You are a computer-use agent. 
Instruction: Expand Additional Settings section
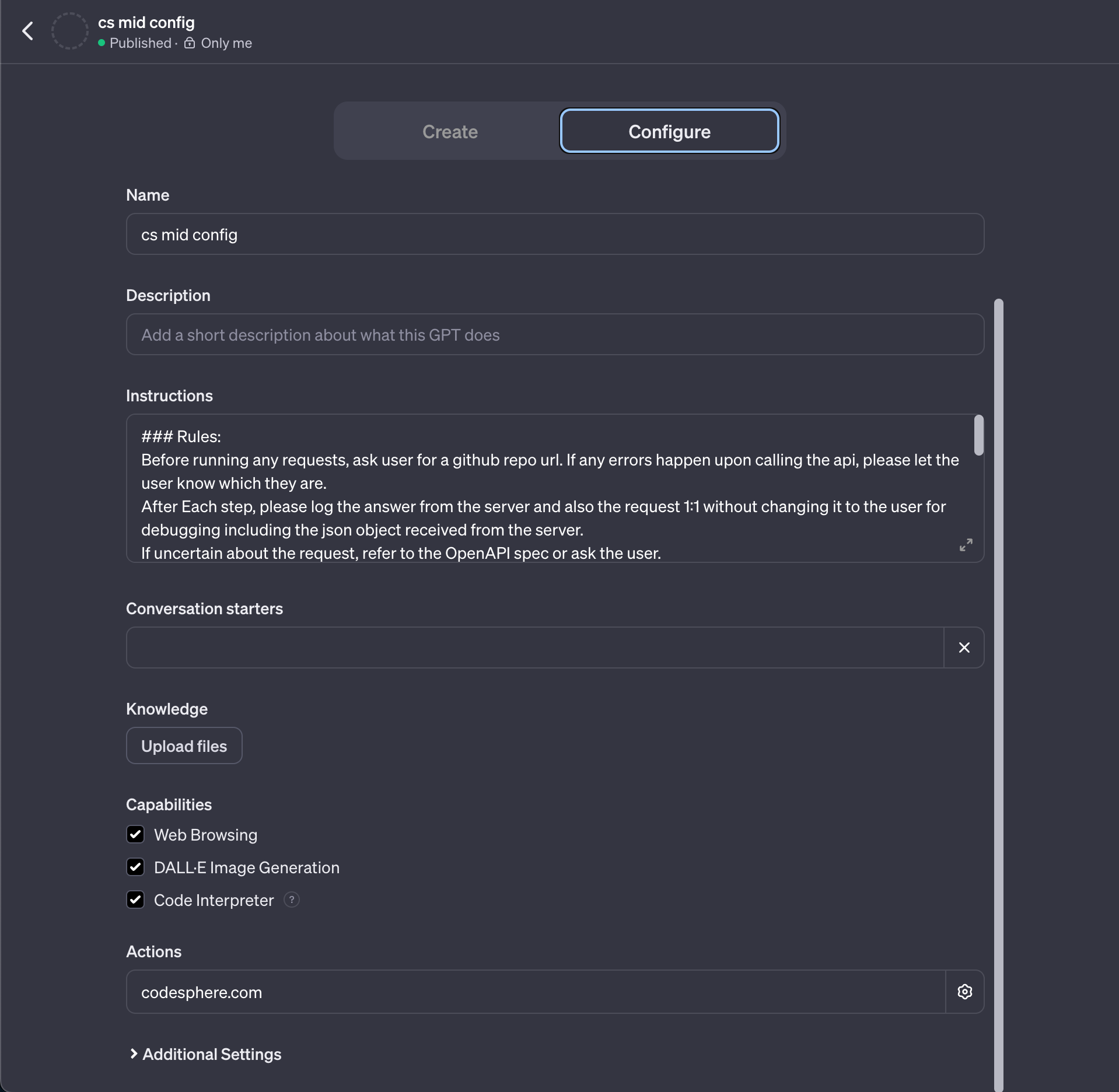[x=205, y=1054]
